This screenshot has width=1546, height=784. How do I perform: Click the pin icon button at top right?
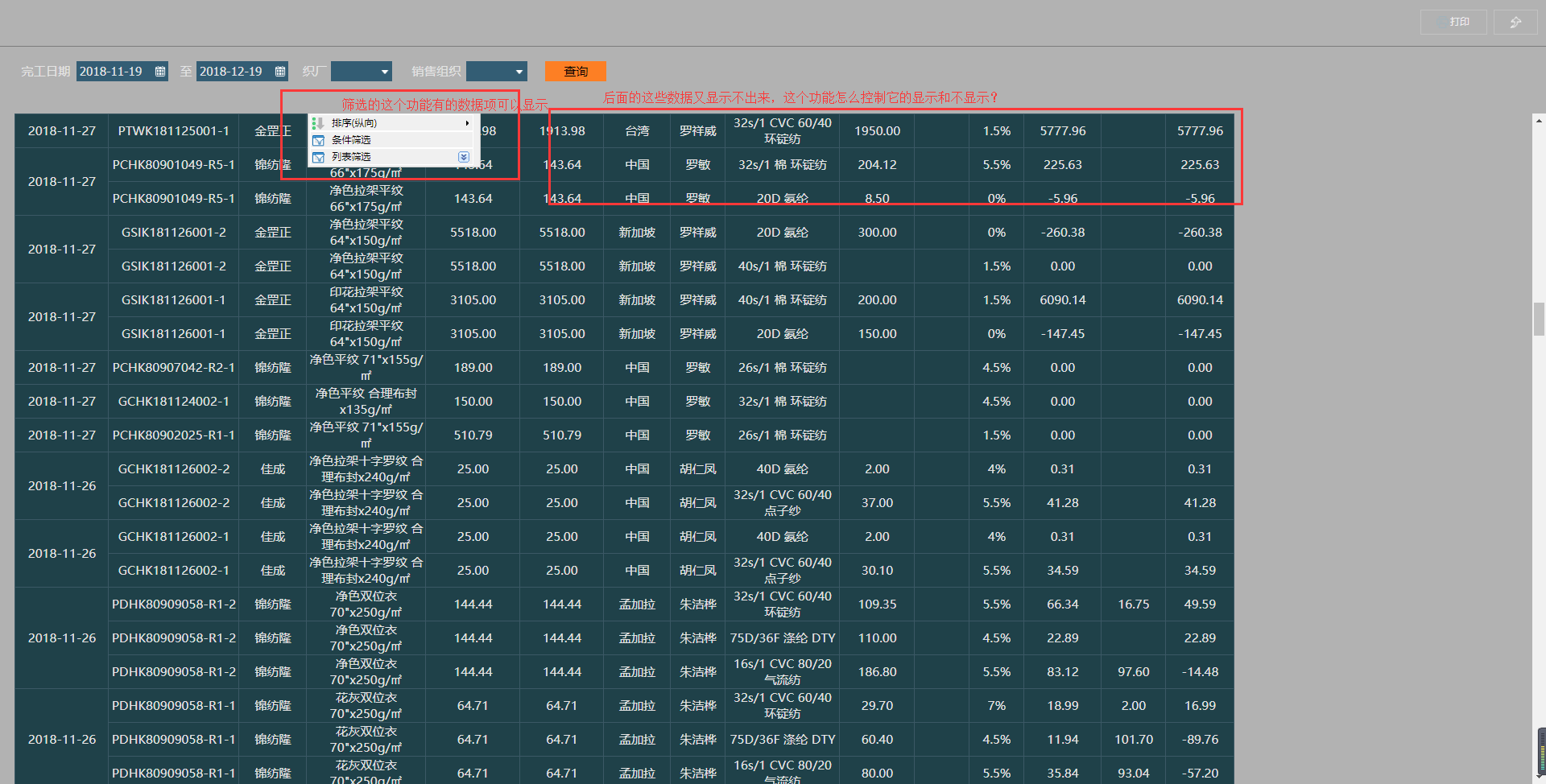point(1515,23)
